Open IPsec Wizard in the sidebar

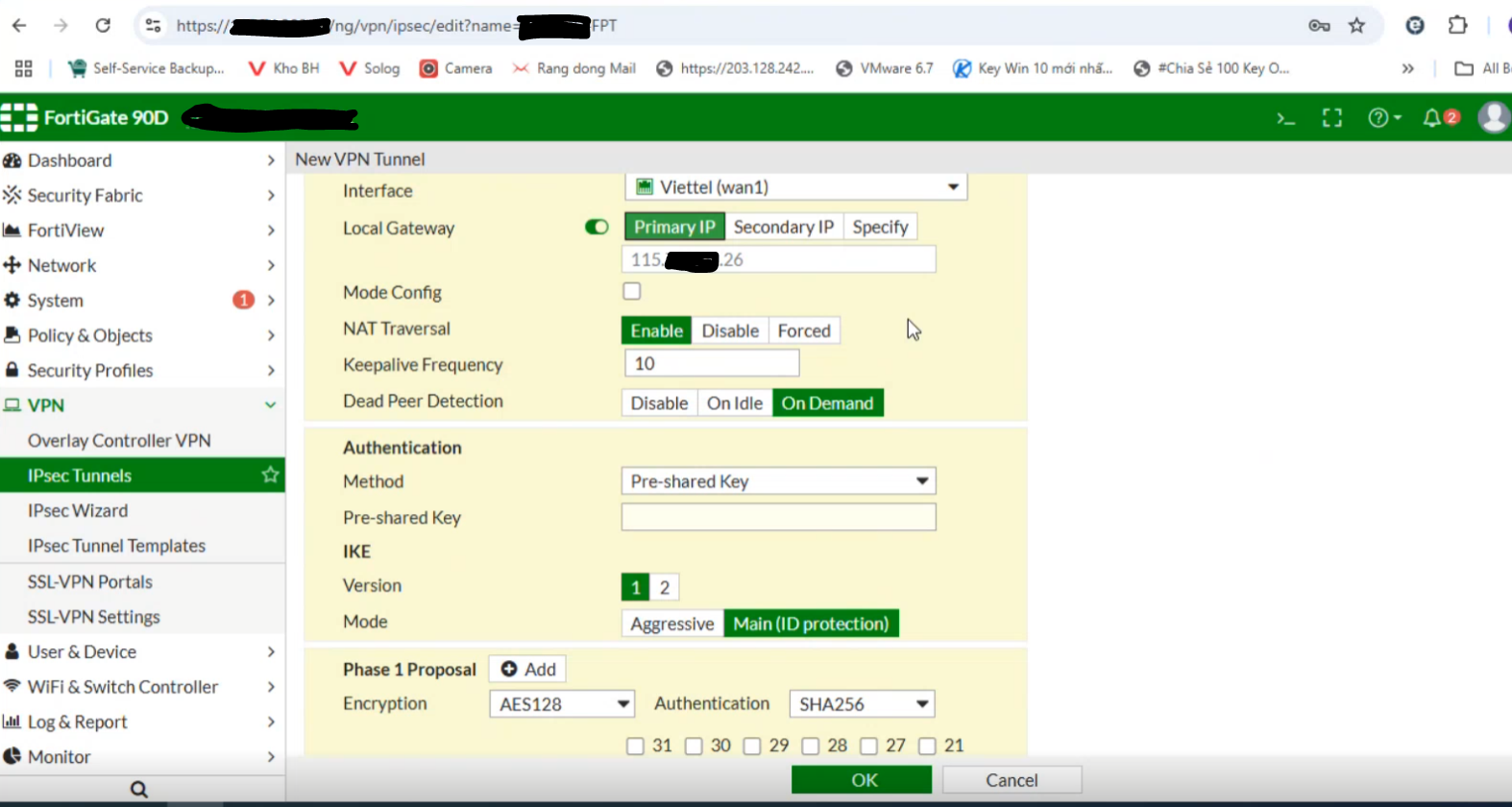[78, 511]
